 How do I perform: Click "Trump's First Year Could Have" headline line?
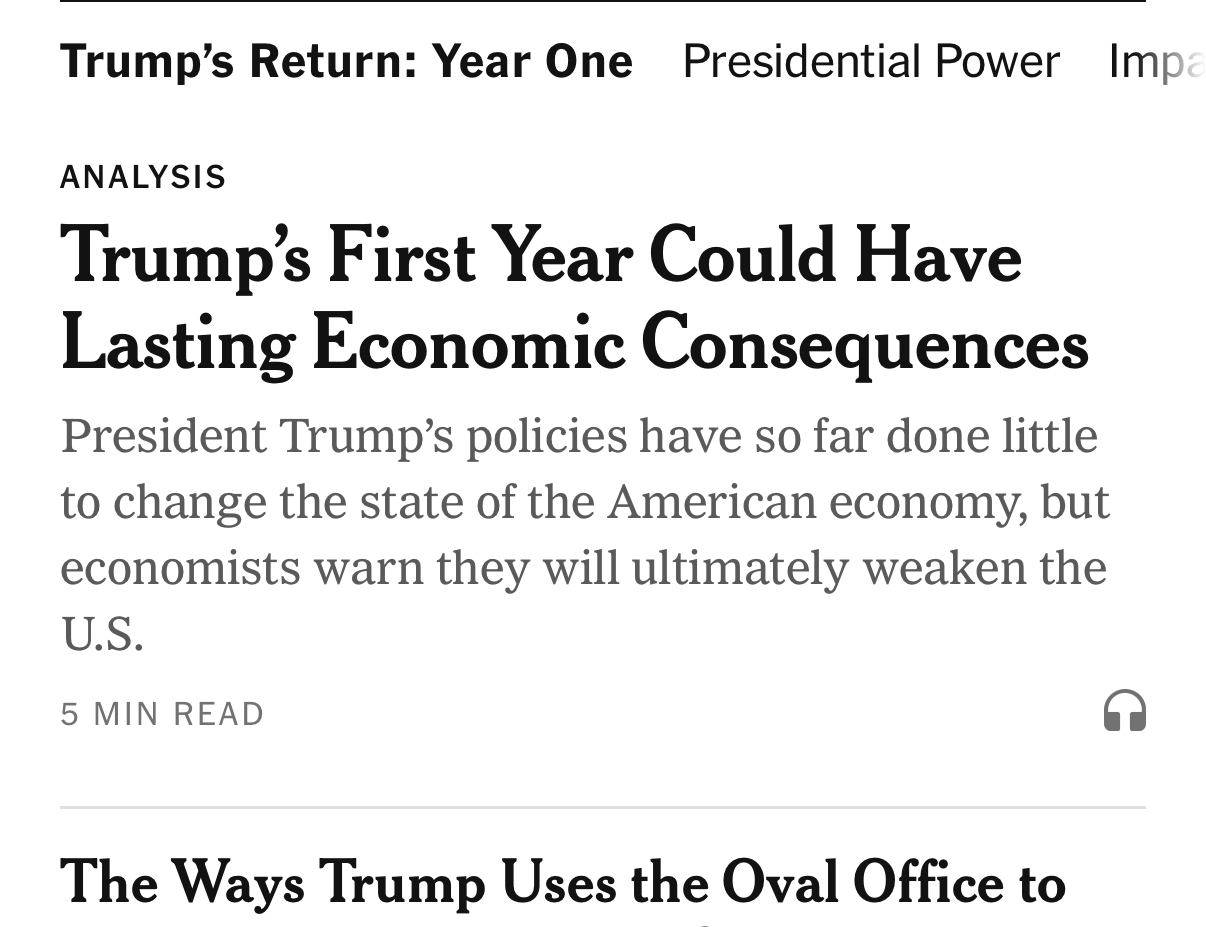click(540, 256)
